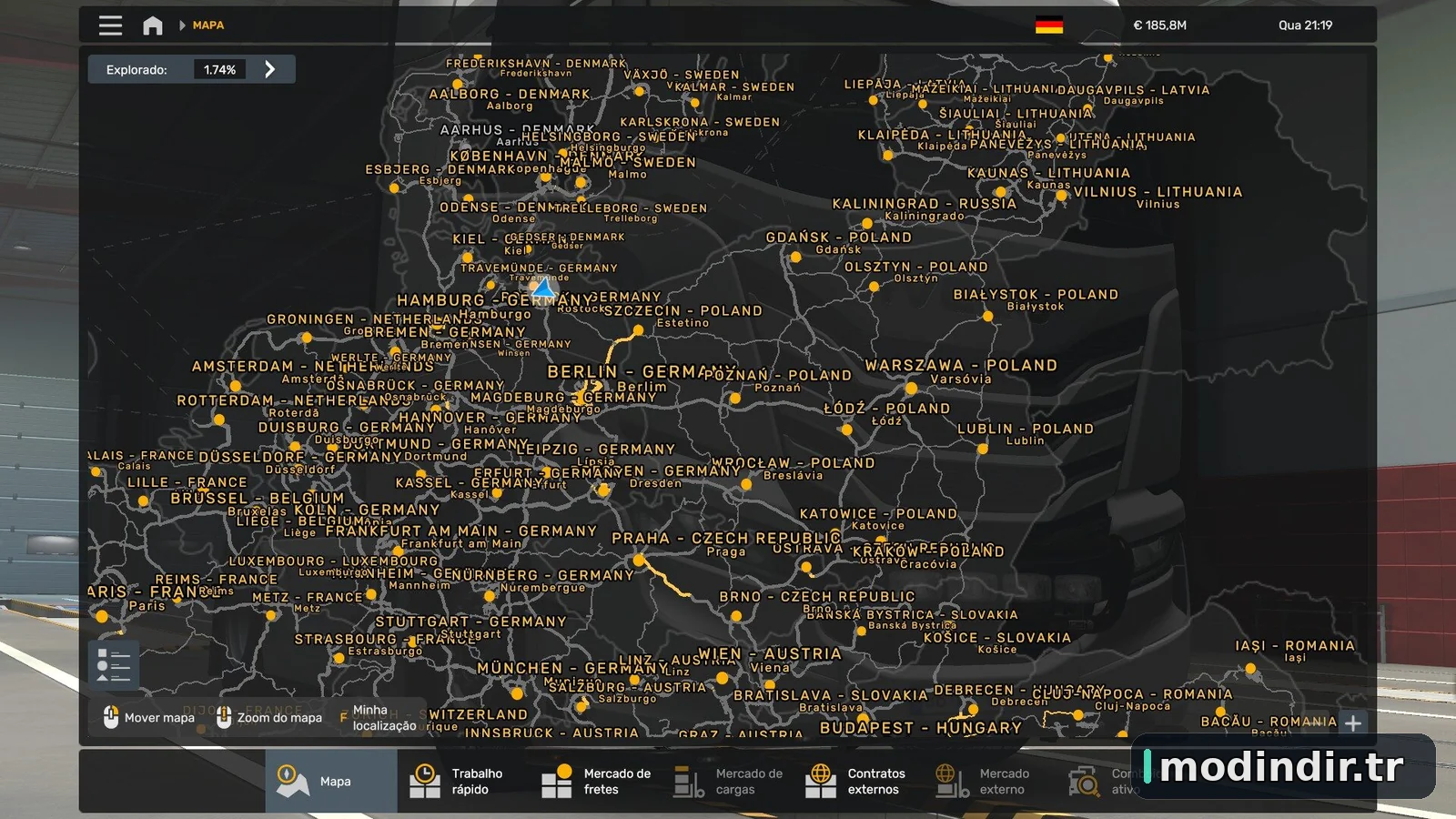Open the hamburger main menu
The image size is (1456, 819).
pyautogui.click(x=110, y=25)
